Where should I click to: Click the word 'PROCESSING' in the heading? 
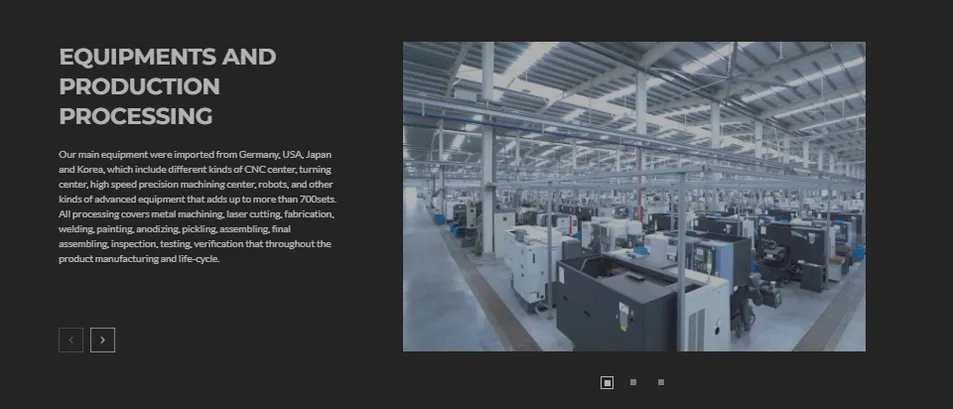135,117
